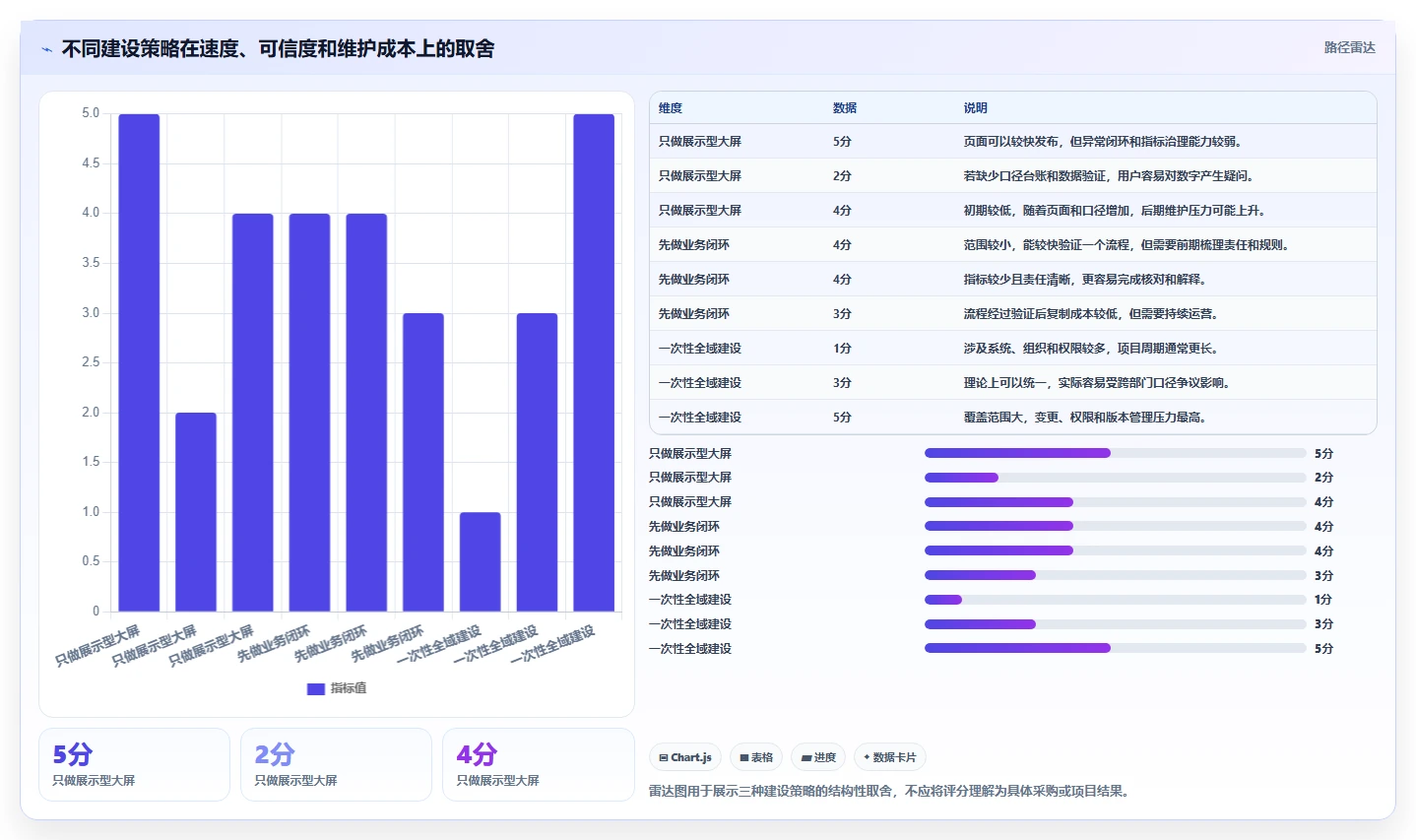The image size is (1416, 840).
Task: Click the 进度 tag chip
Action: click(x=818, y=757)
